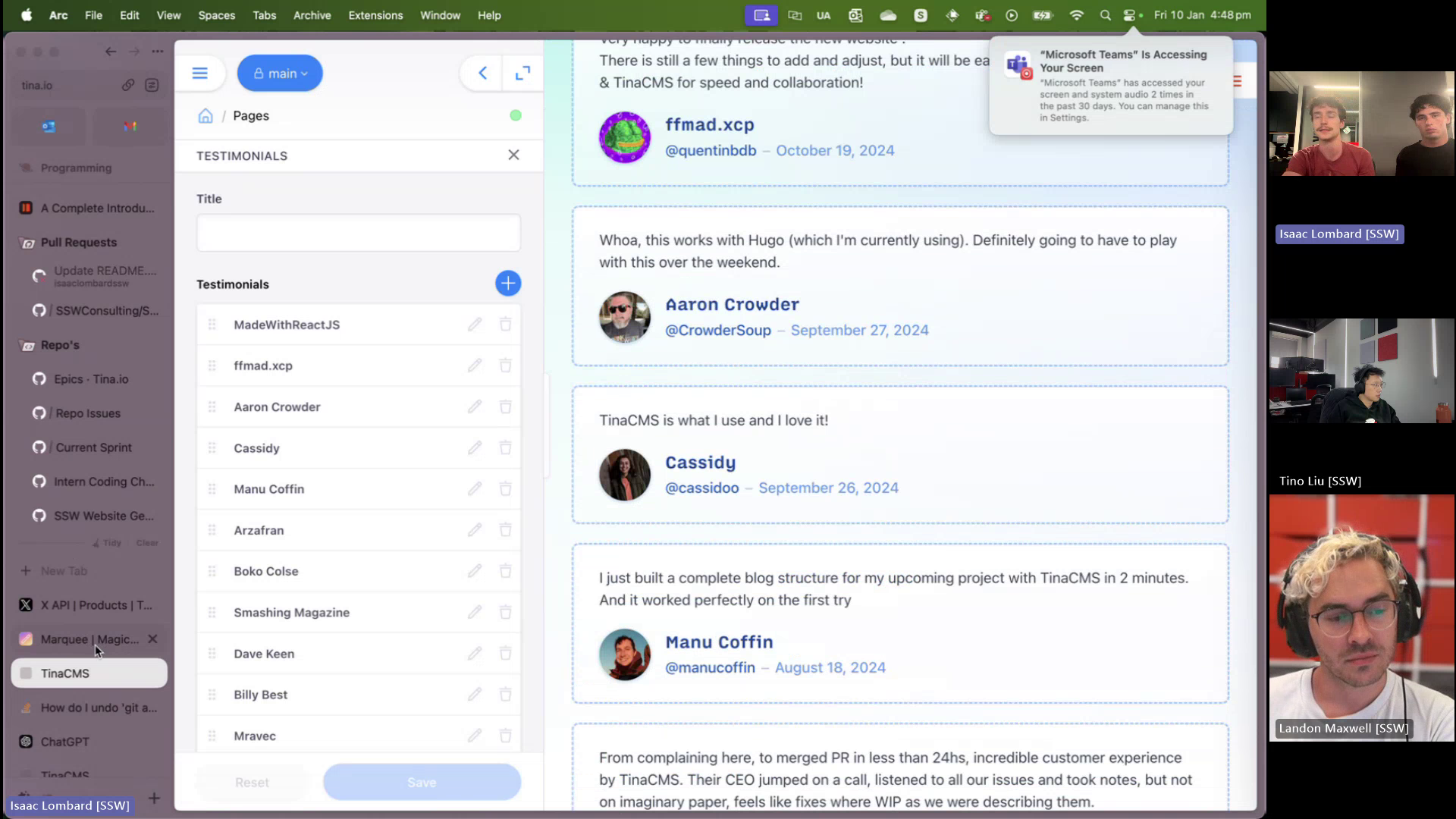The image size is (1456, 819).
Task: Open the Apple menu
Action: [27, 15]
